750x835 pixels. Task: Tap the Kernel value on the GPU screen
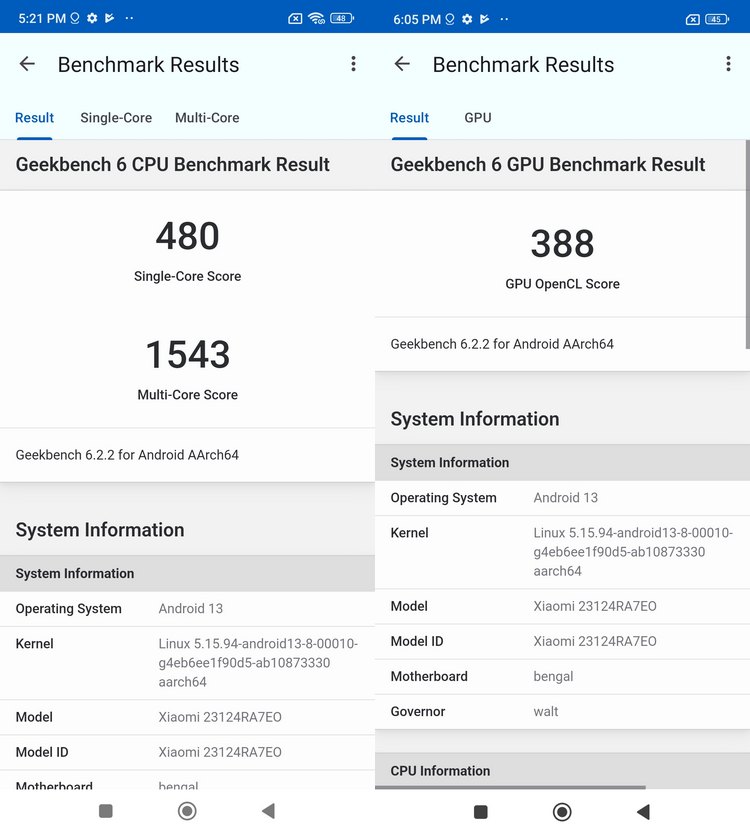(x=633, y=552)
